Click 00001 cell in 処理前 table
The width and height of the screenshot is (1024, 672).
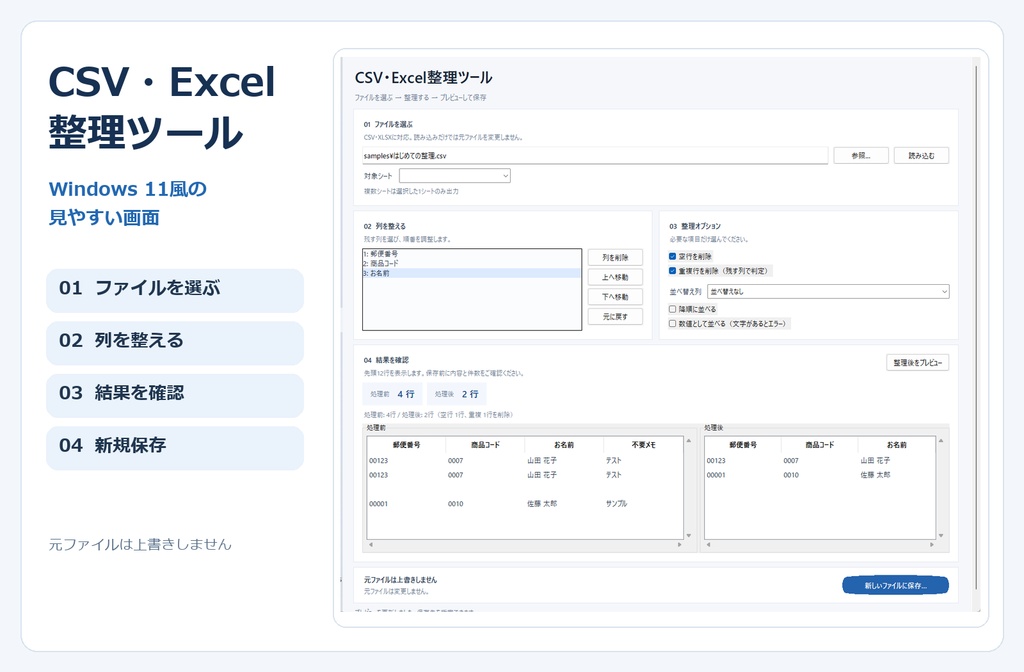[378, 504]
